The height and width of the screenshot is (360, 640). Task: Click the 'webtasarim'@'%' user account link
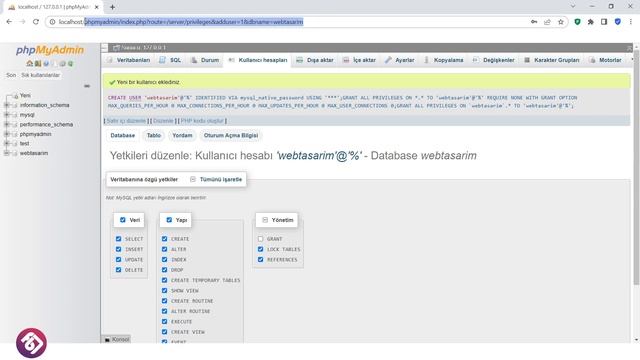click(319, 156)
